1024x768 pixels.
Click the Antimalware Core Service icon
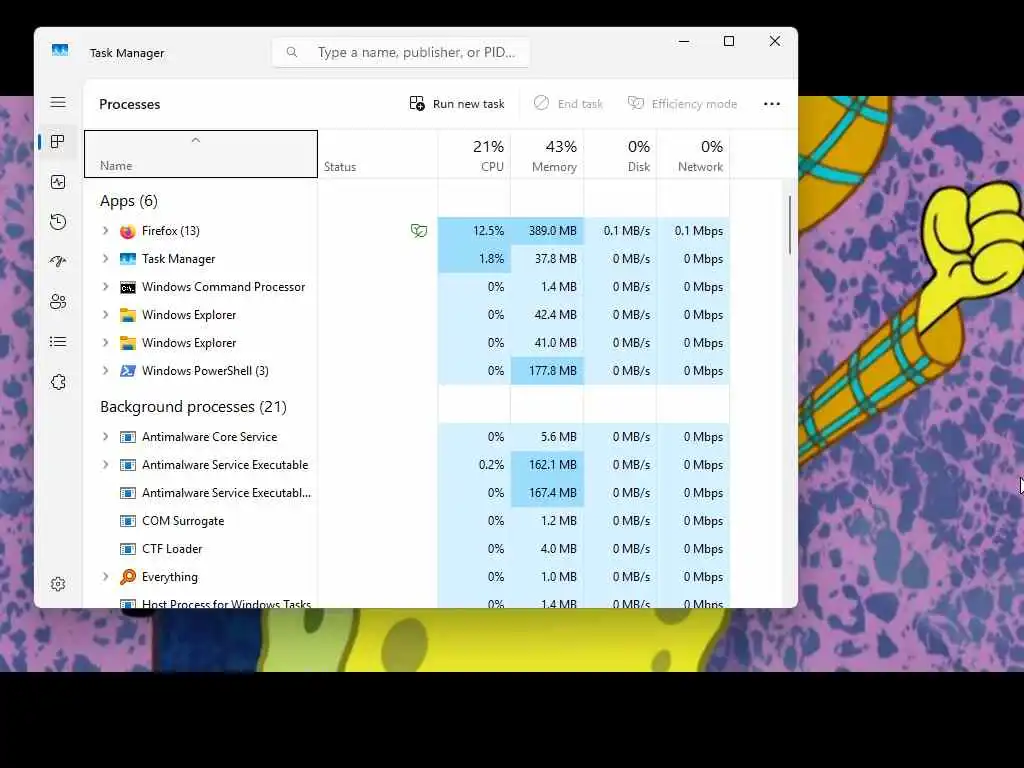pyautogui.click(x=128, y=437)
